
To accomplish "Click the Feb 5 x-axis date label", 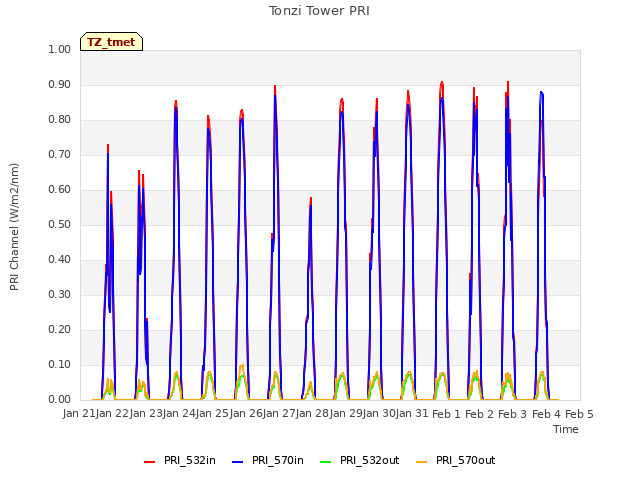I will pyautogui.click(x=579, y=414).
